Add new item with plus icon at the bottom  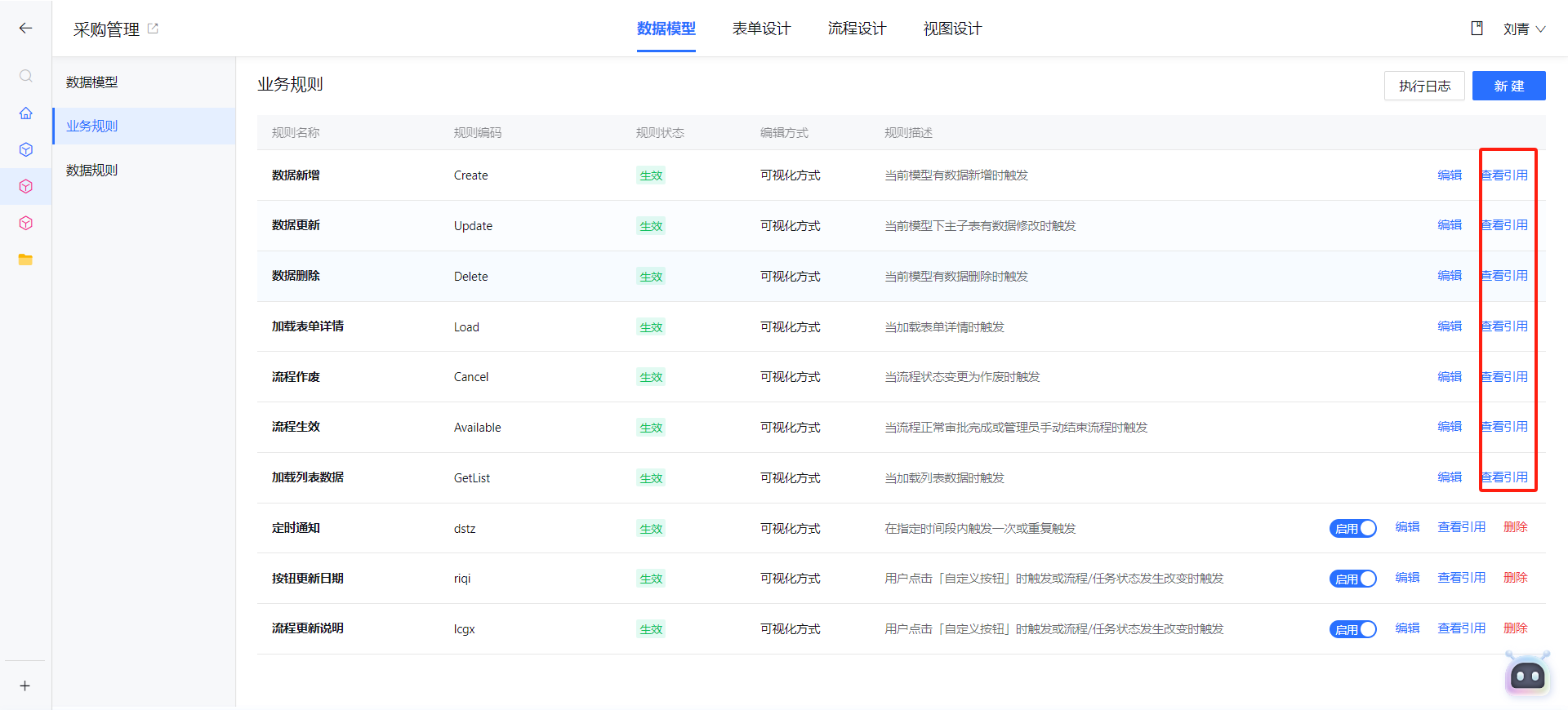pos(25,686)
